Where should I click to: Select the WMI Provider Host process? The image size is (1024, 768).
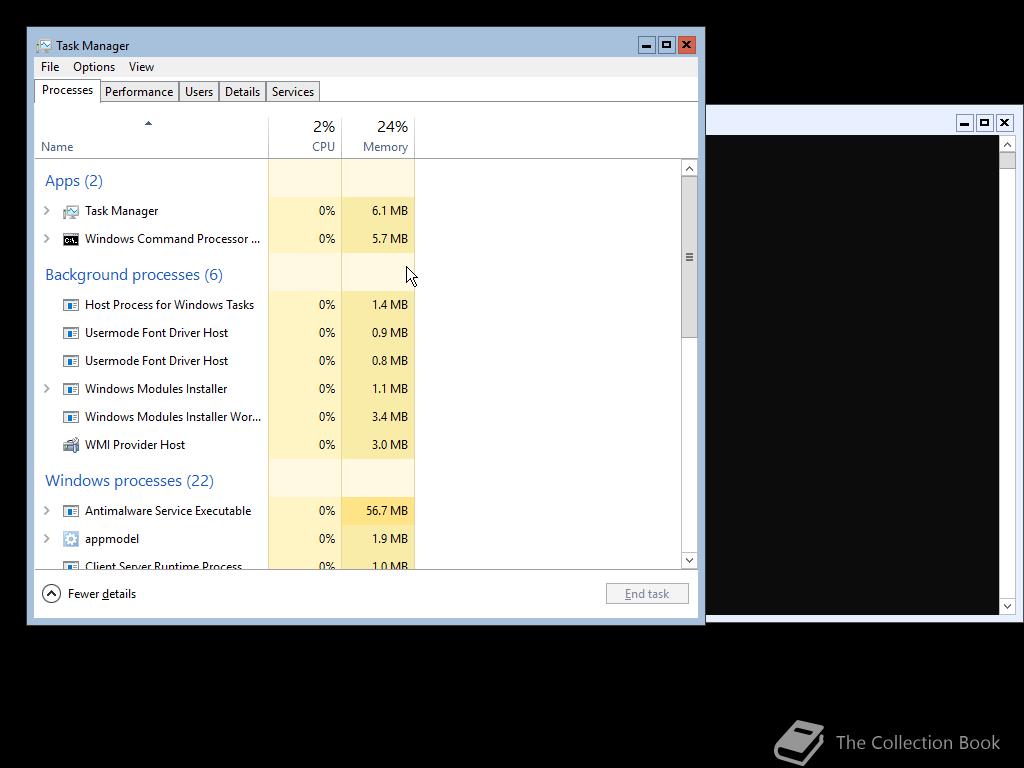pyautogui.click(x=225, y=445)
